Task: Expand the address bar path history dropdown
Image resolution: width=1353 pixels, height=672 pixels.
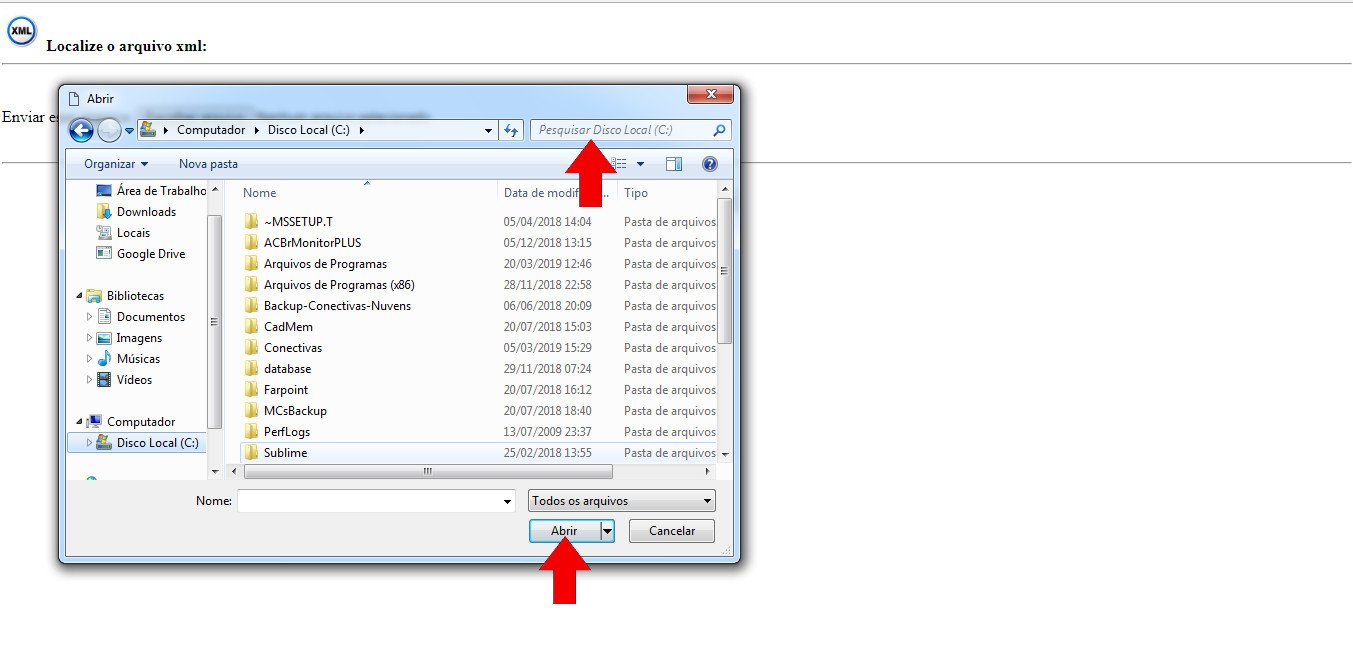Action: pos(488,130)
